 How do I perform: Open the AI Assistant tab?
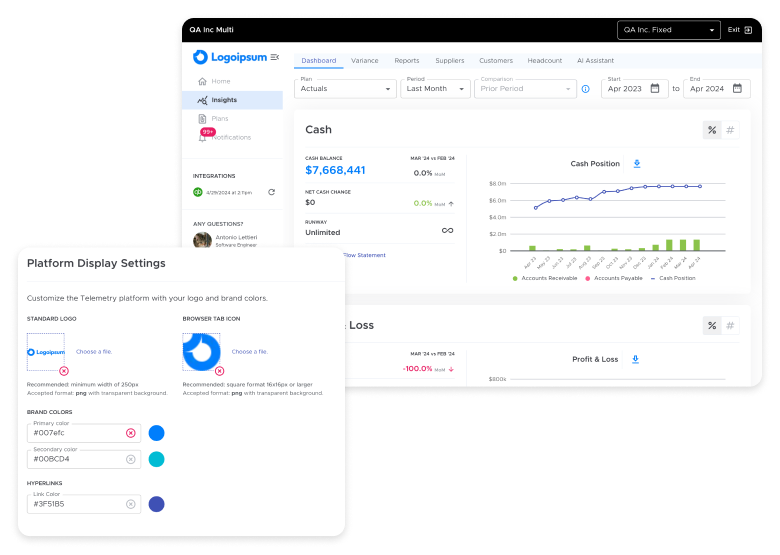pyautogui.click(x=595, y=61)
